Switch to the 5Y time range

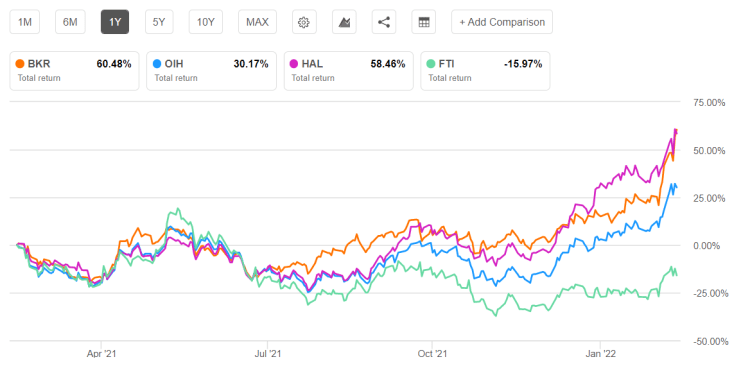(159, 22)
